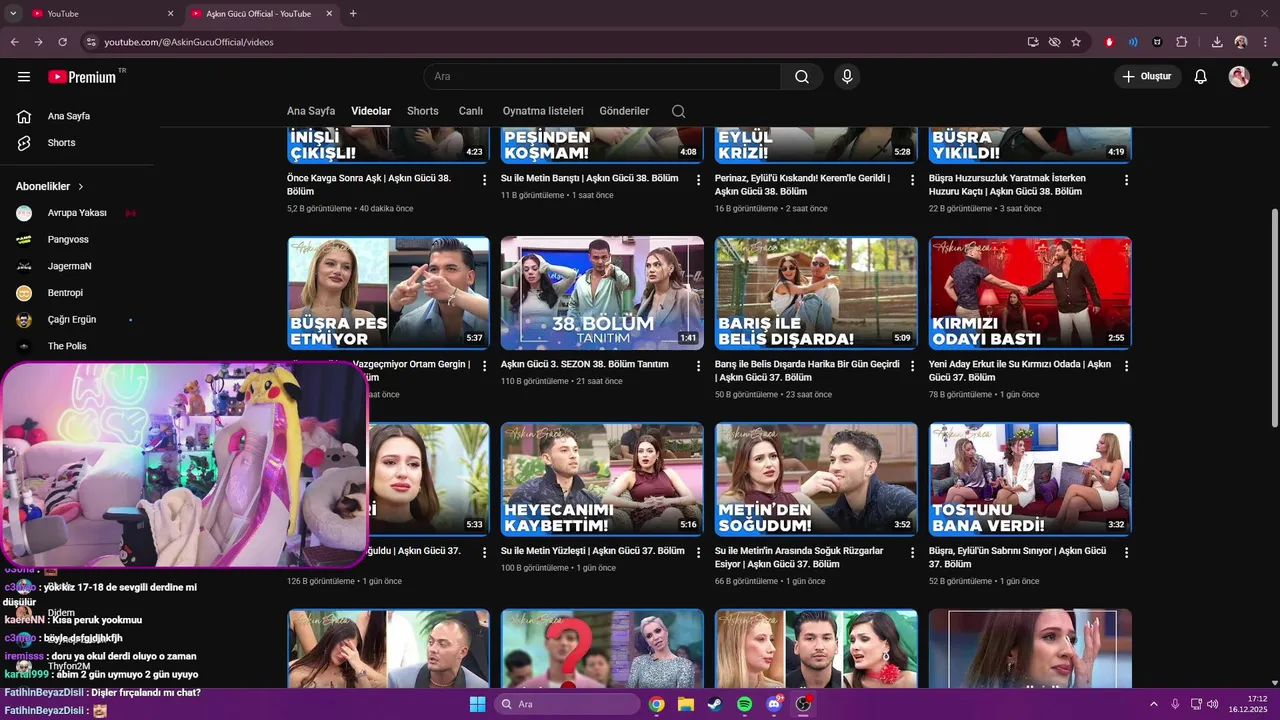Open Steam from the taskbar
1280x720 pixels.
(x=715, y=704)
